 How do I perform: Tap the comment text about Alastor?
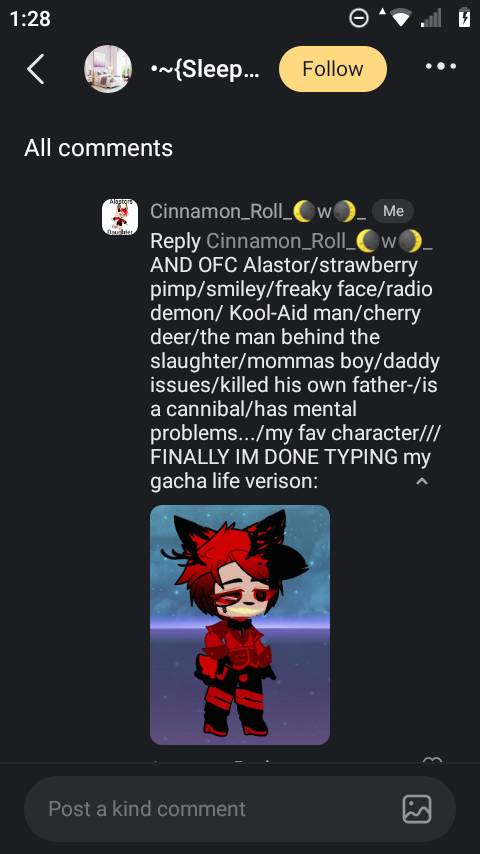click(295, 373)
